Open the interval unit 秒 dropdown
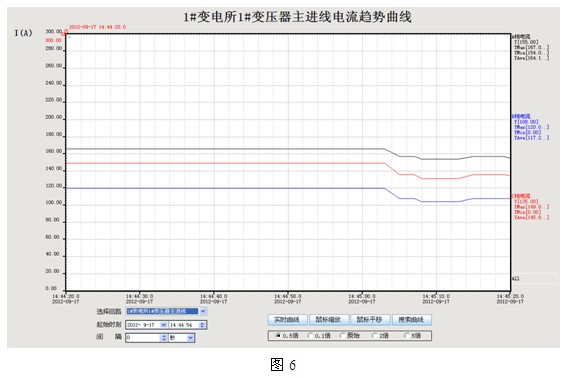Screen dimensions: 569x378 [x=191, y=338]
